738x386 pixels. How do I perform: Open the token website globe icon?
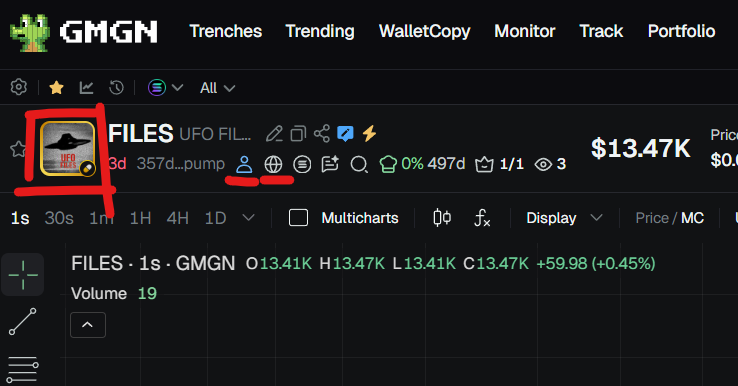(273, 164)
